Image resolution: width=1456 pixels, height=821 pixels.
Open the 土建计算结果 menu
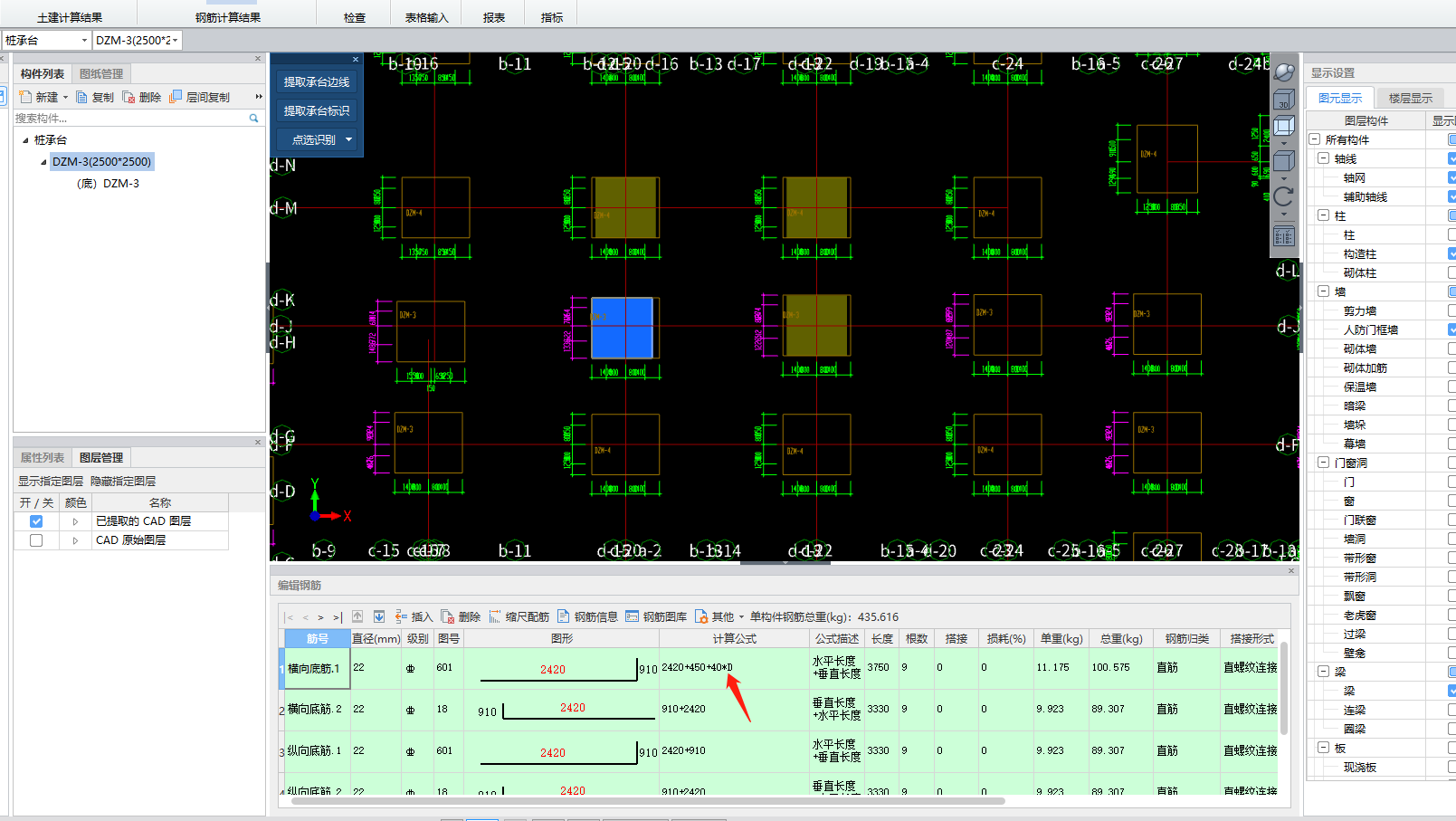point(70,17)
